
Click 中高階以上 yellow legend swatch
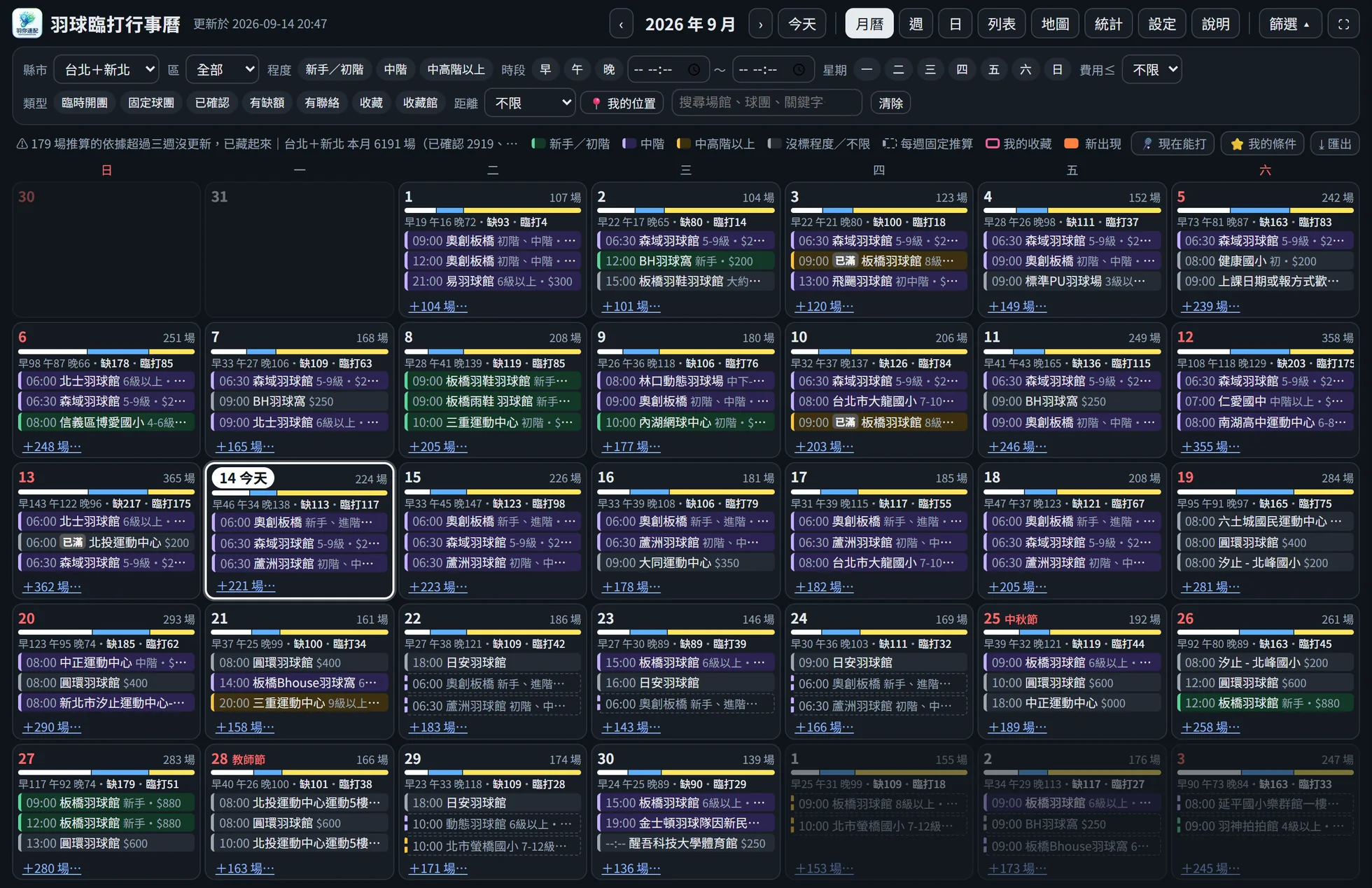click(683, 144)
